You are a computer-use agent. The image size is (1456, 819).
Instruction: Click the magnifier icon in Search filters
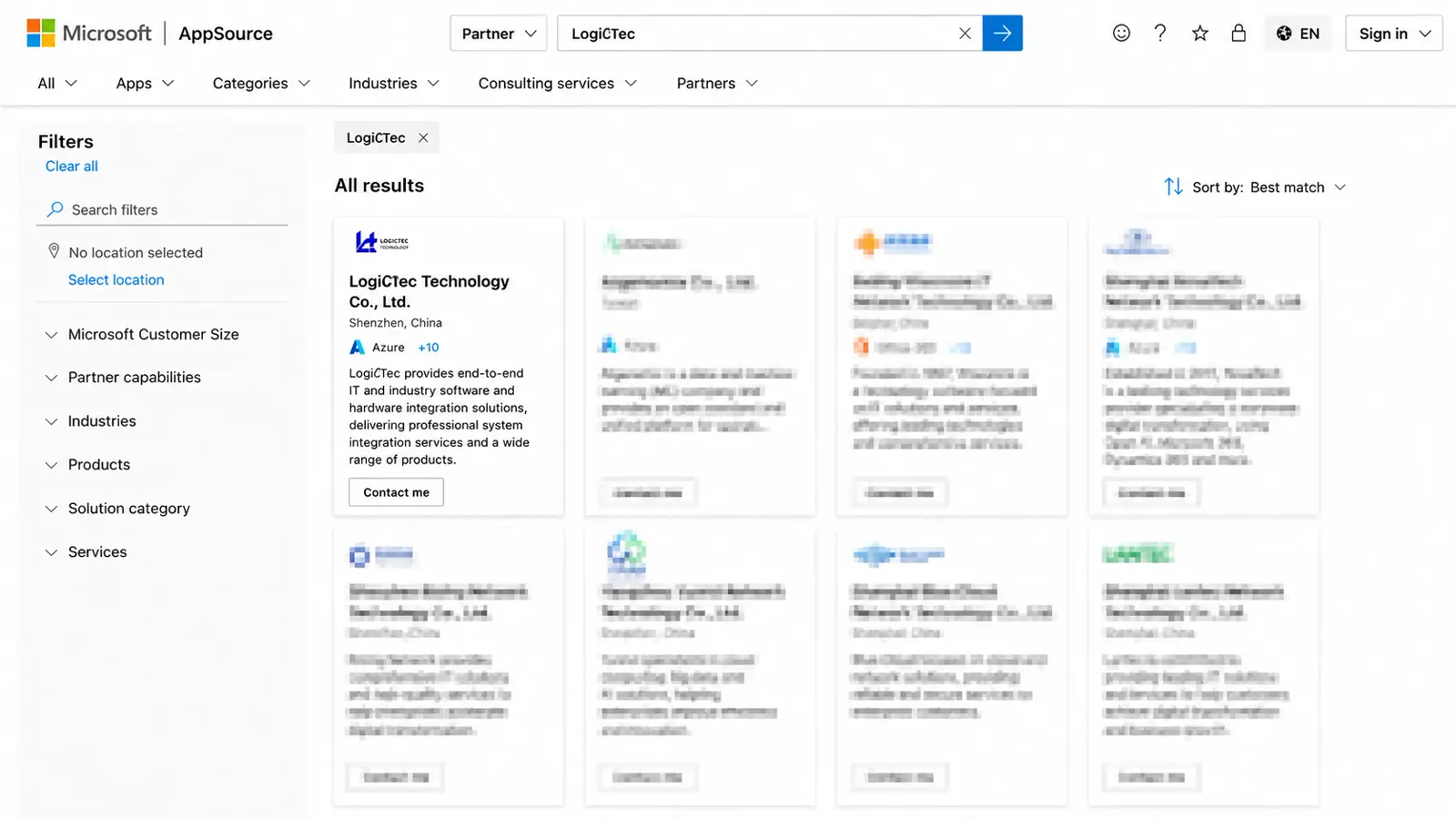[56, 209]
